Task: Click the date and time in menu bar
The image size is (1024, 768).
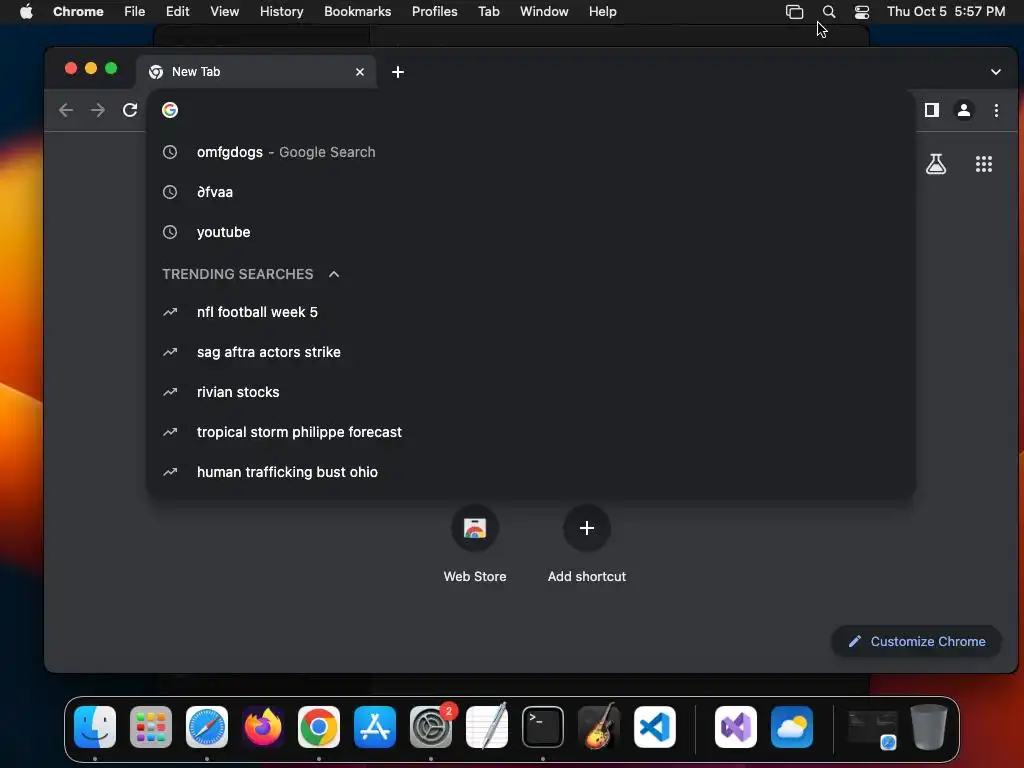Action: [x=946, y=12]
